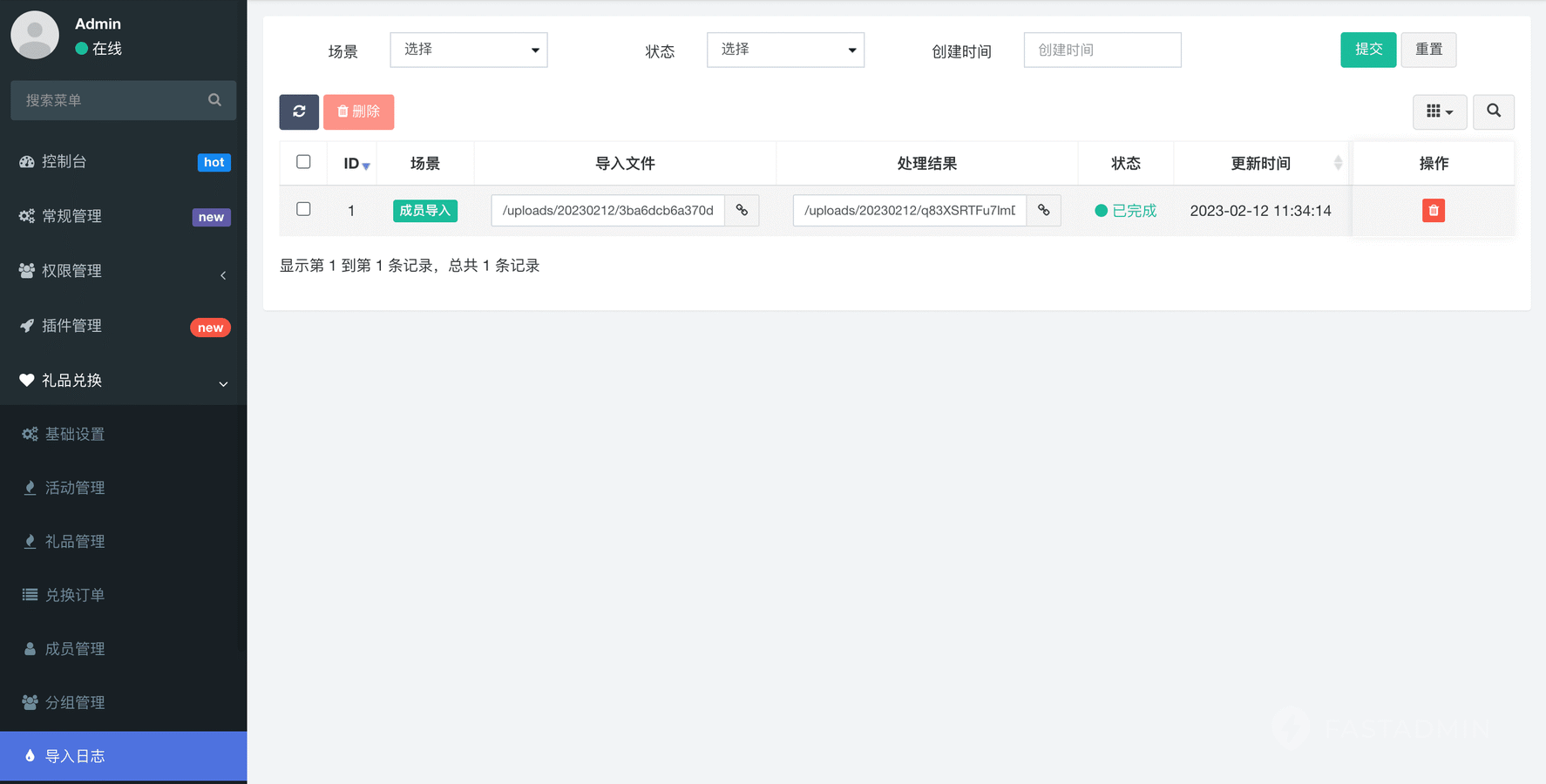Open 兑换订单 in the sidebar
This screenshot has width=1546, height=784.
pyautogui.click(x=75, y=595)
